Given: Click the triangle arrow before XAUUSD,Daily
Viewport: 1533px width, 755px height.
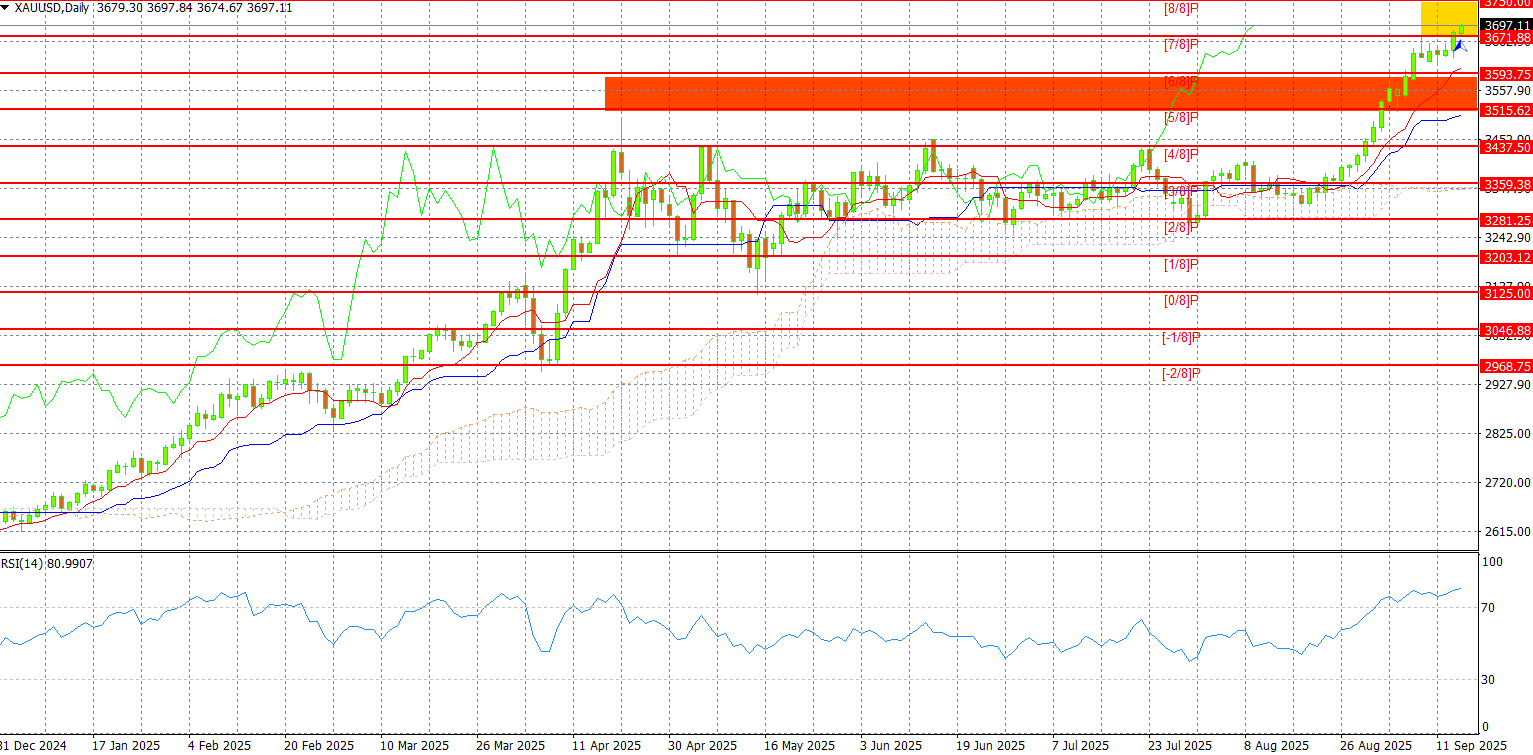Looking at the screenshot, I should (6, 7).
